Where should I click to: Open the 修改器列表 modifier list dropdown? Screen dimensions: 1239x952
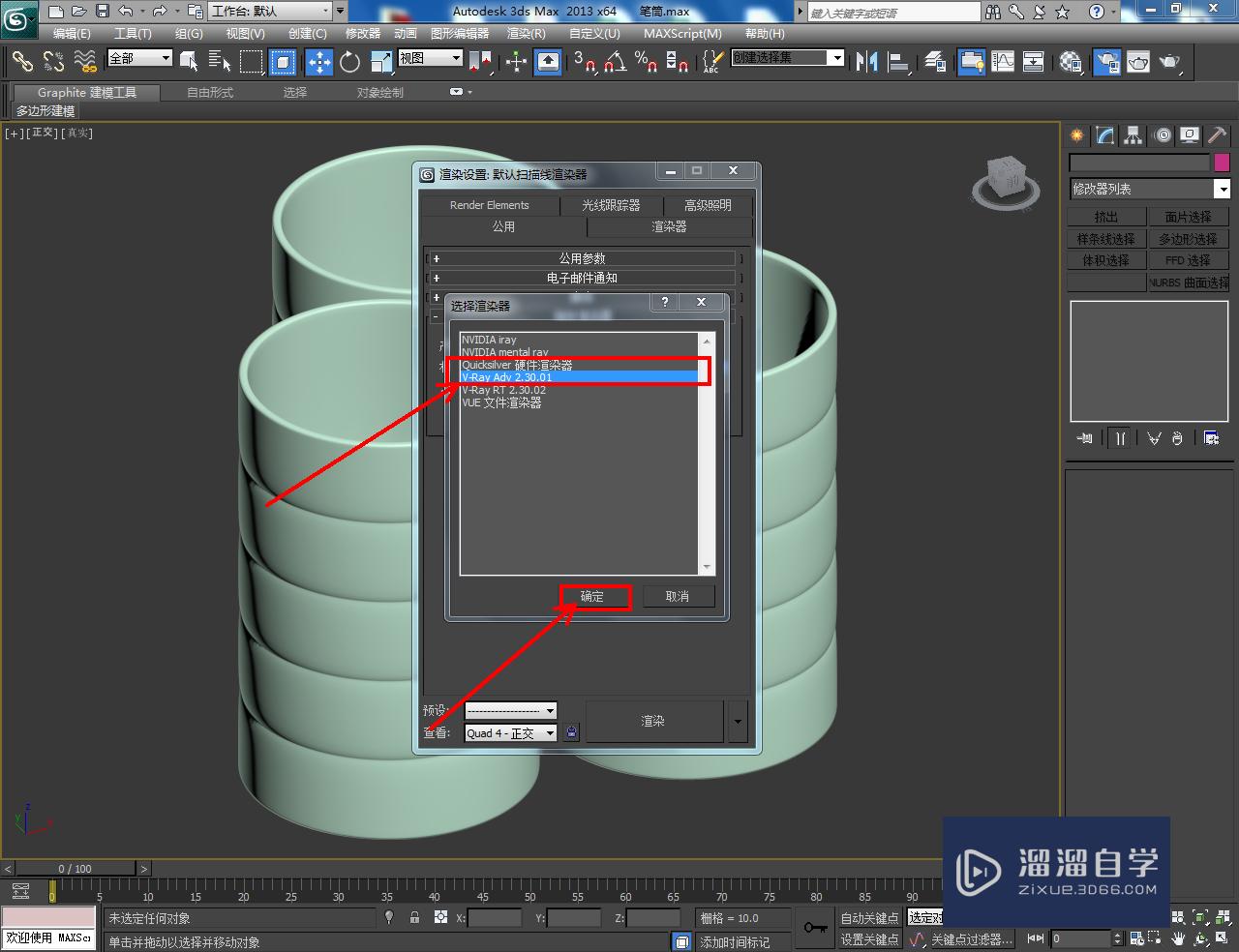pyautogui.click(x=1149, y=189)
